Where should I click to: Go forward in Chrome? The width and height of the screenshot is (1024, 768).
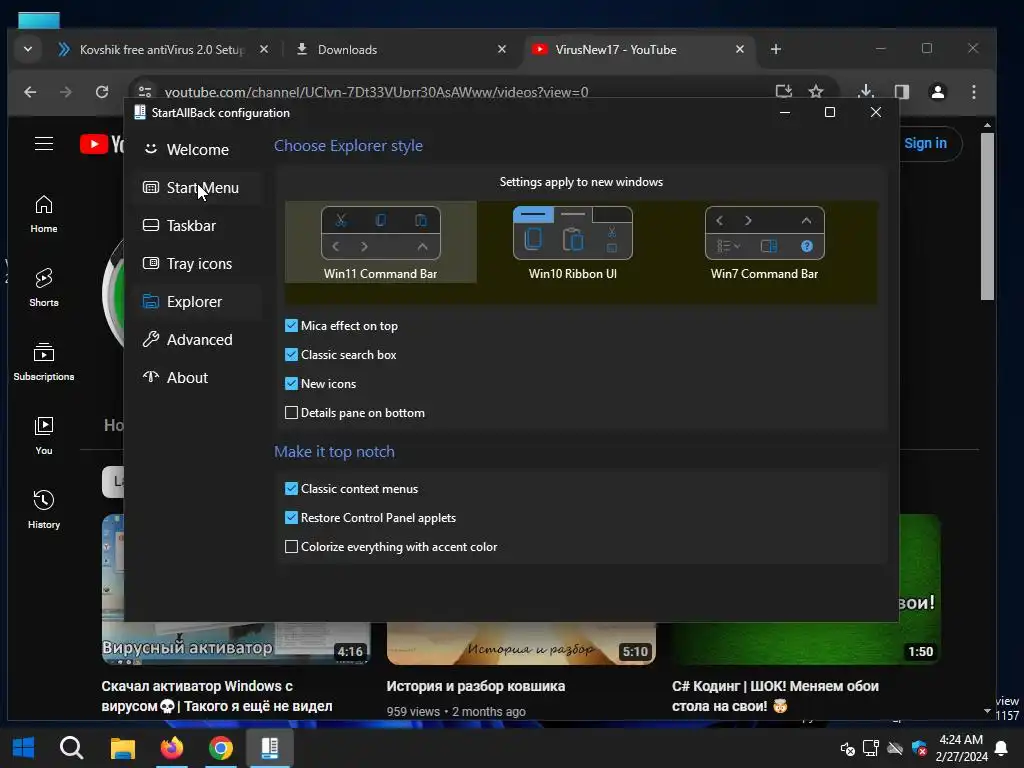click(66, 92)
